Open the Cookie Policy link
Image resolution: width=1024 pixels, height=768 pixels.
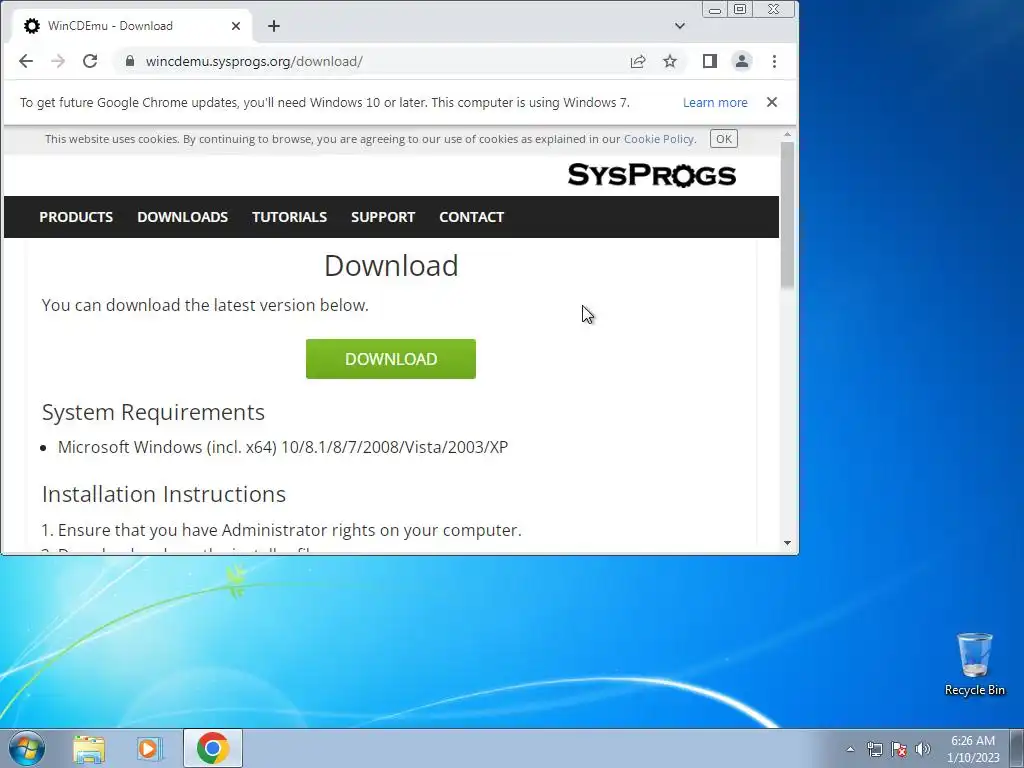click(x=659, y=139)
